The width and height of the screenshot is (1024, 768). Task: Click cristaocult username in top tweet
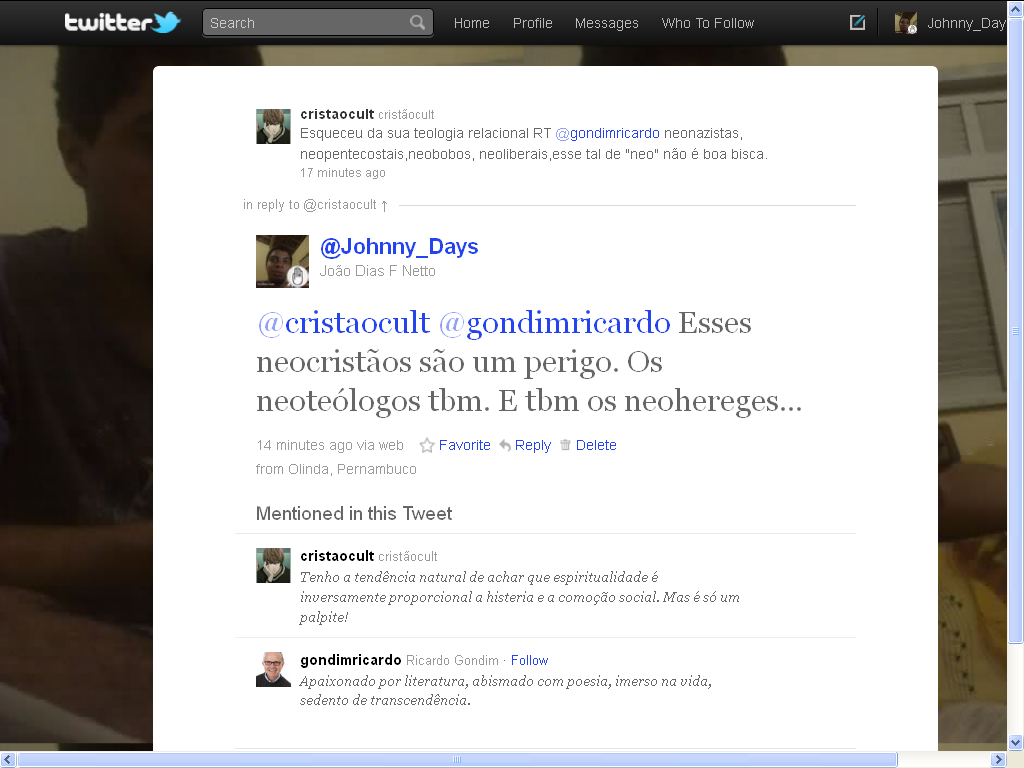pos(337,114)
